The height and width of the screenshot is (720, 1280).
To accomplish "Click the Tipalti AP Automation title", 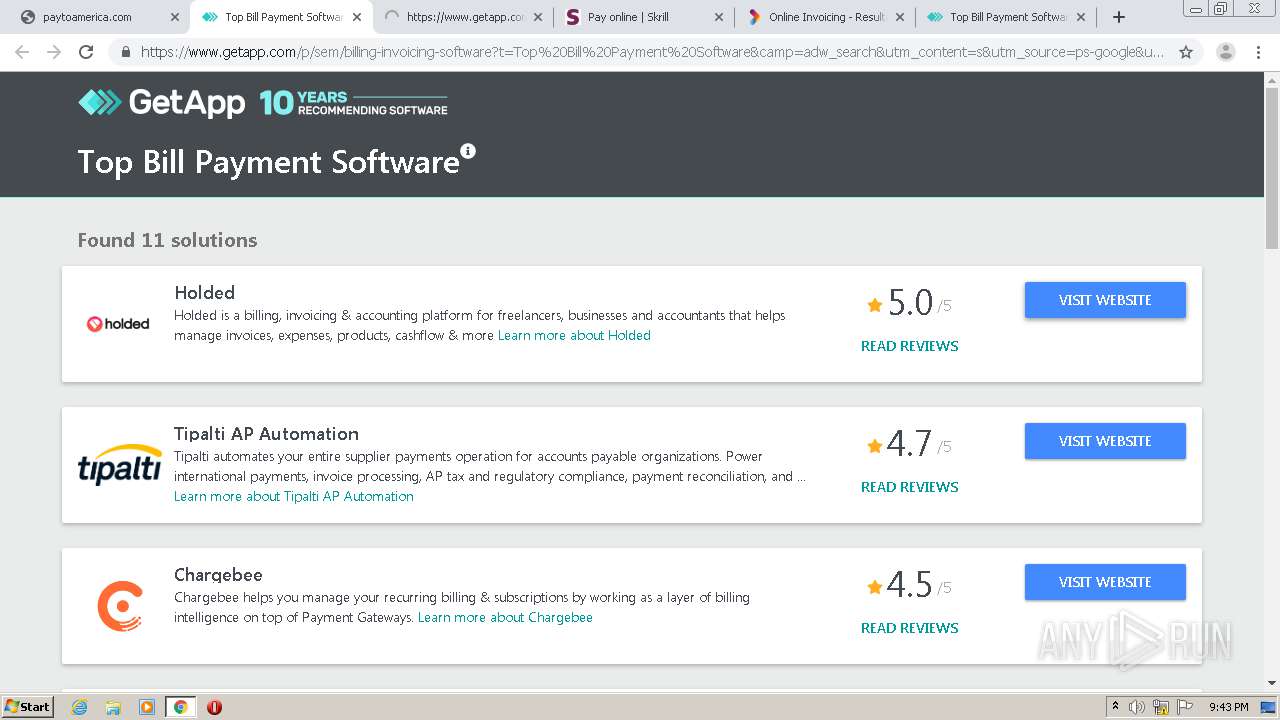I will click(x=266, y=434).
